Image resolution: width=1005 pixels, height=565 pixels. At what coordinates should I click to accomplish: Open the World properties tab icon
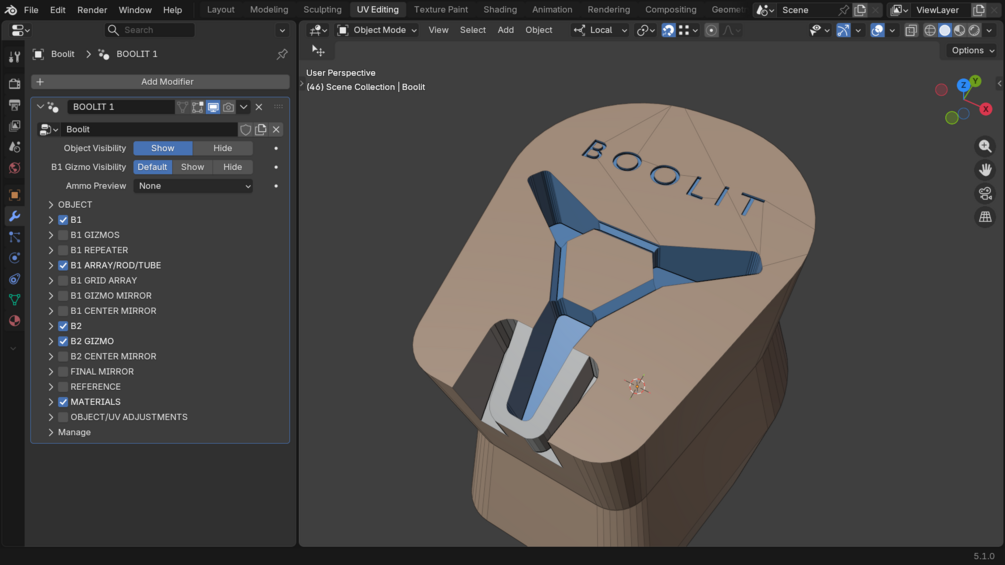tap(14, 168)
